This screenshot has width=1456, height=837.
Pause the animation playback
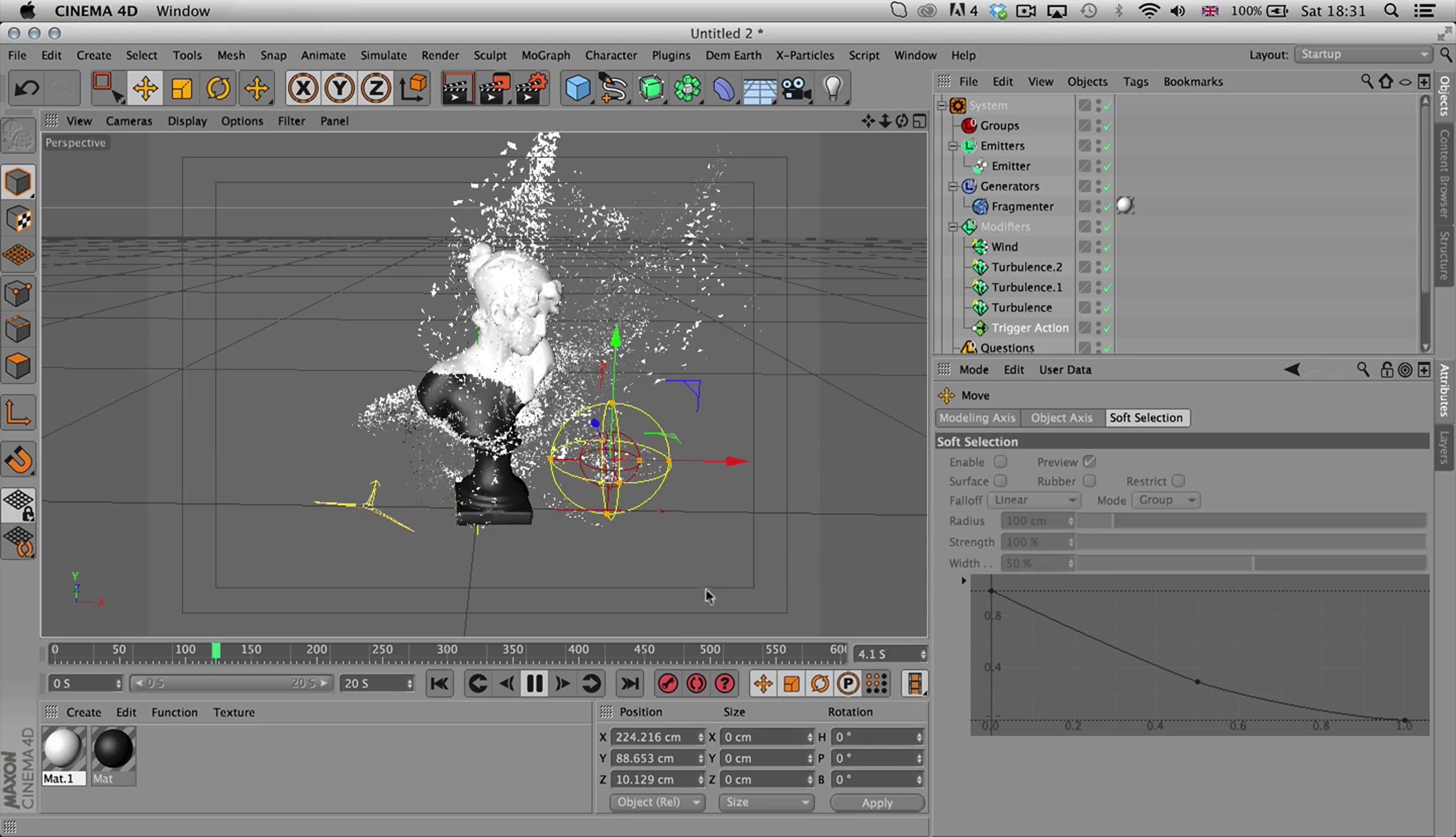[534, 684]
